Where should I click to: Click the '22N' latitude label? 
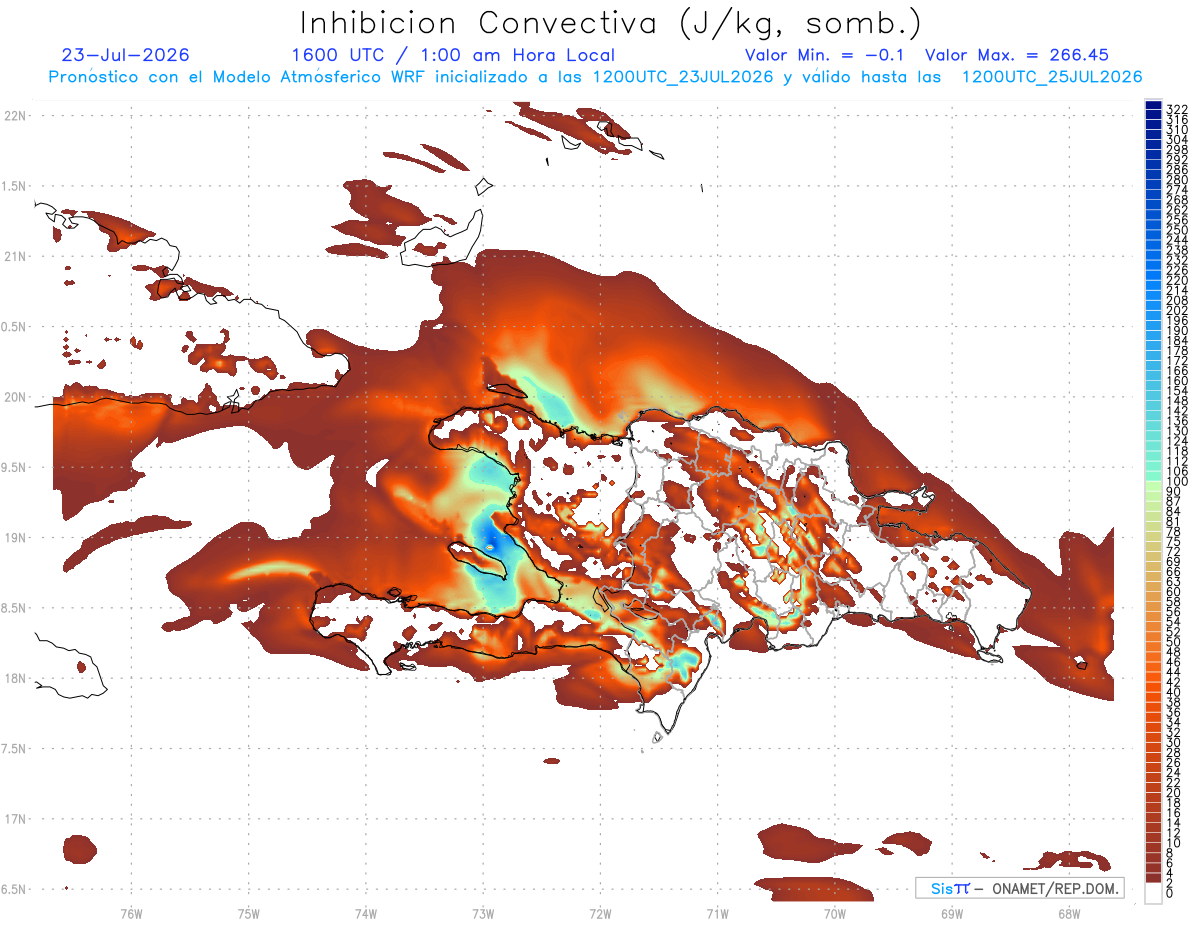click(x=15, y=115)
